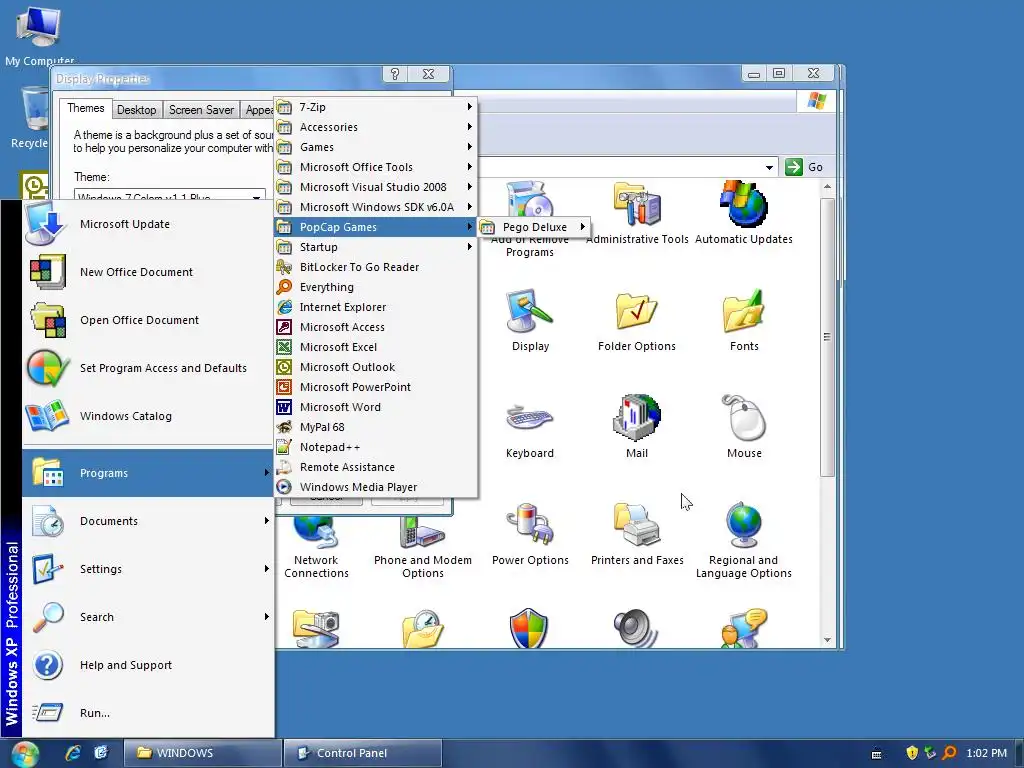
Task: Open the Theme dropdown in Display Properties
Action: (x=257, y=196)
